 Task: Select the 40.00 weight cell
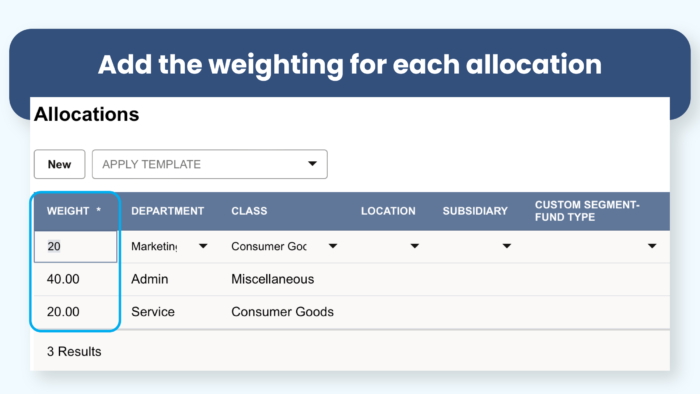click(x=63, y=279)
